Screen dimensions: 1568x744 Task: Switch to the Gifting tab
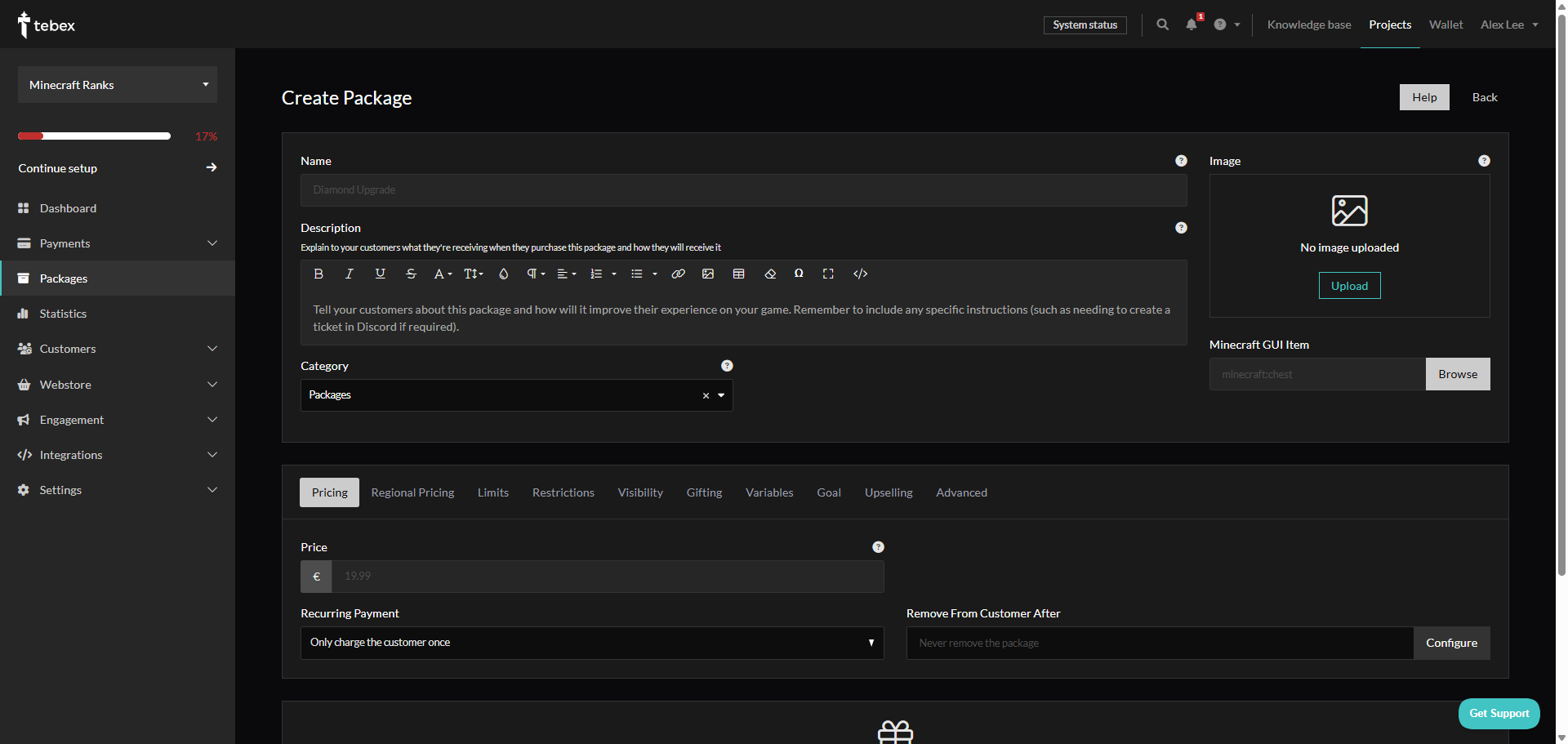pos(704,492)
